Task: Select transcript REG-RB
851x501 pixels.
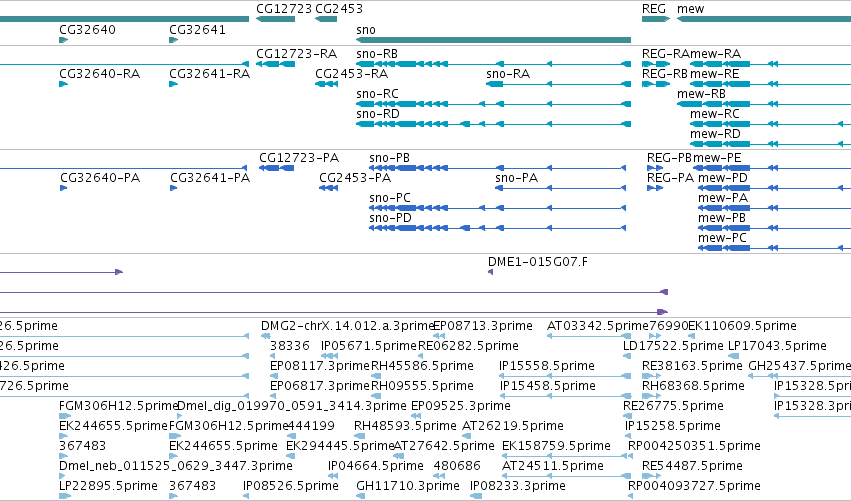Action: click(x=665, y=74)
